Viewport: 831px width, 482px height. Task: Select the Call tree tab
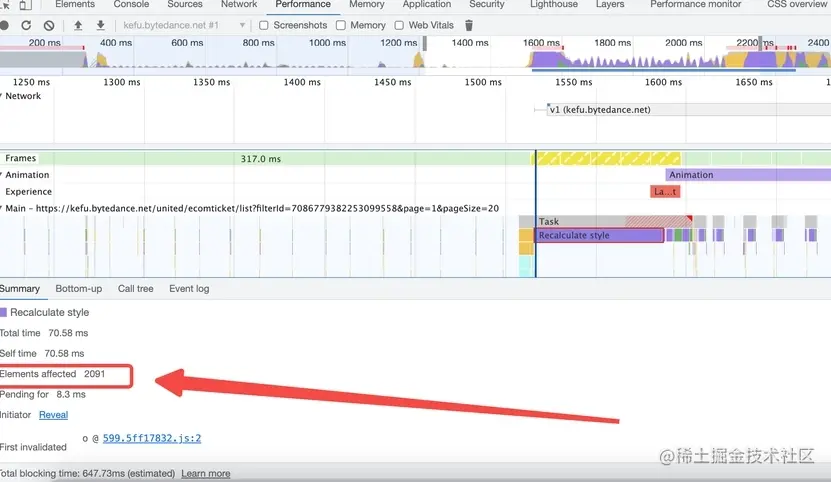[136, 288]
